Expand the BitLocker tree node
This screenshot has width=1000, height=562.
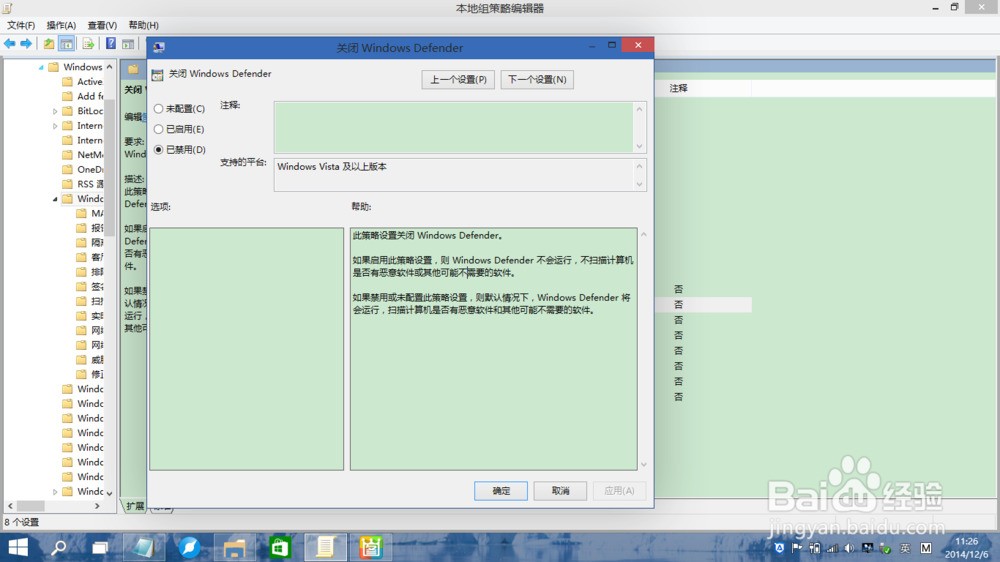click(x=56, y=111)
